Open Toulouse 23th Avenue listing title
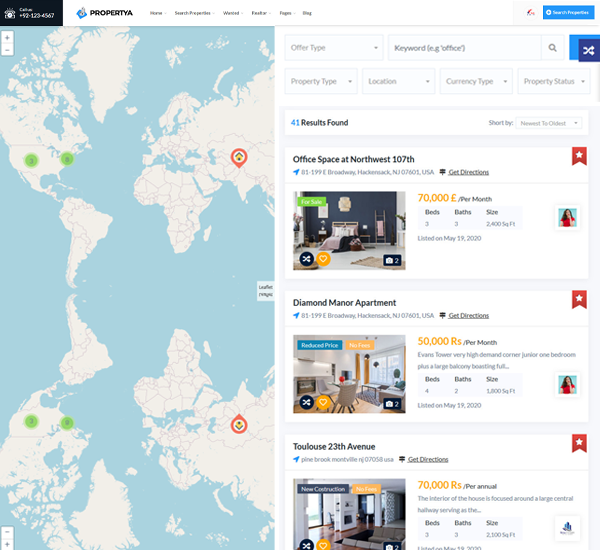This screenshot has height=550, width=600. 334,447
